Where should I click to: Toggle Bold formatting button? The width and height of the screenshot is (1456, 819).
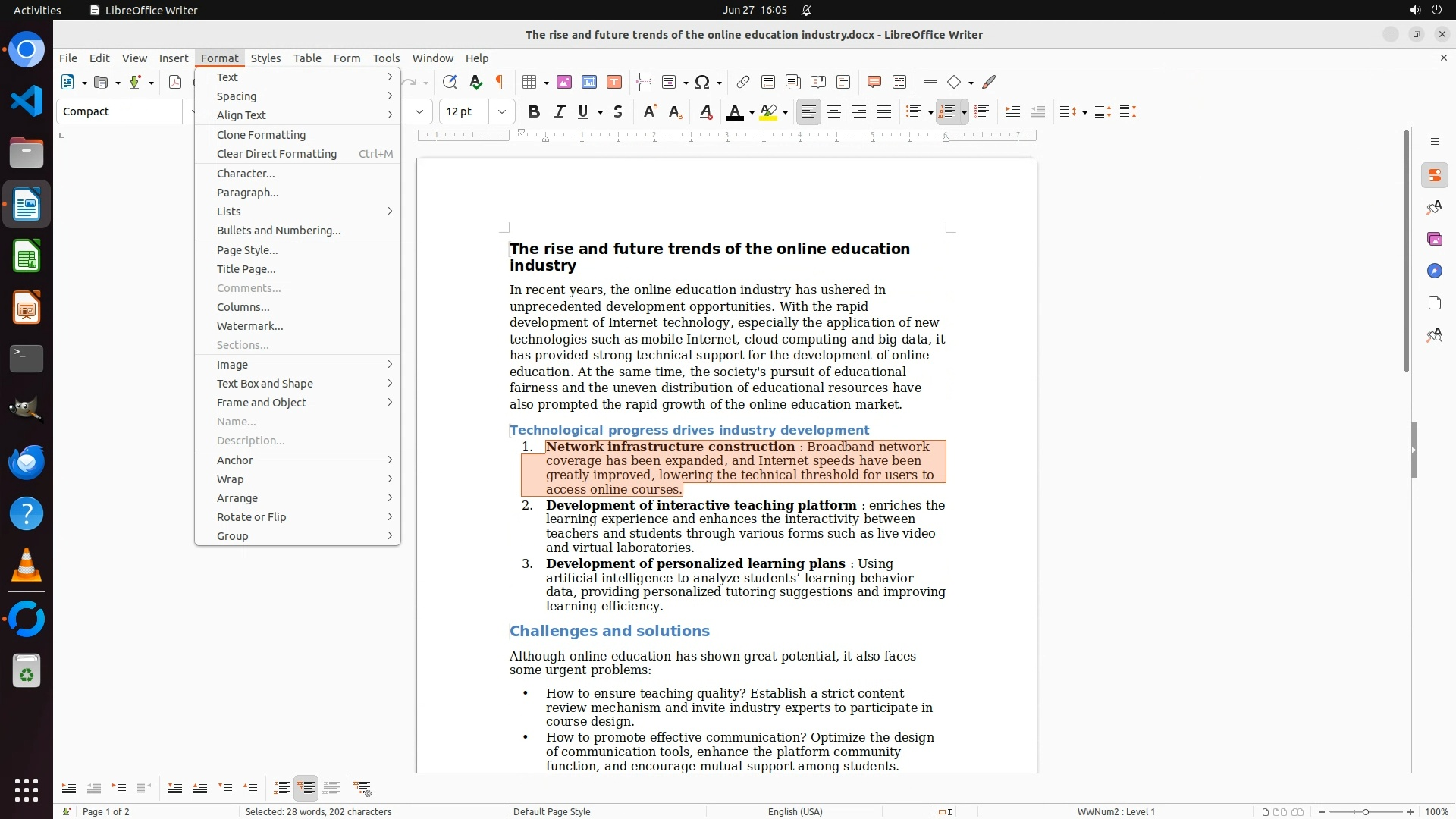pos(533,111)
